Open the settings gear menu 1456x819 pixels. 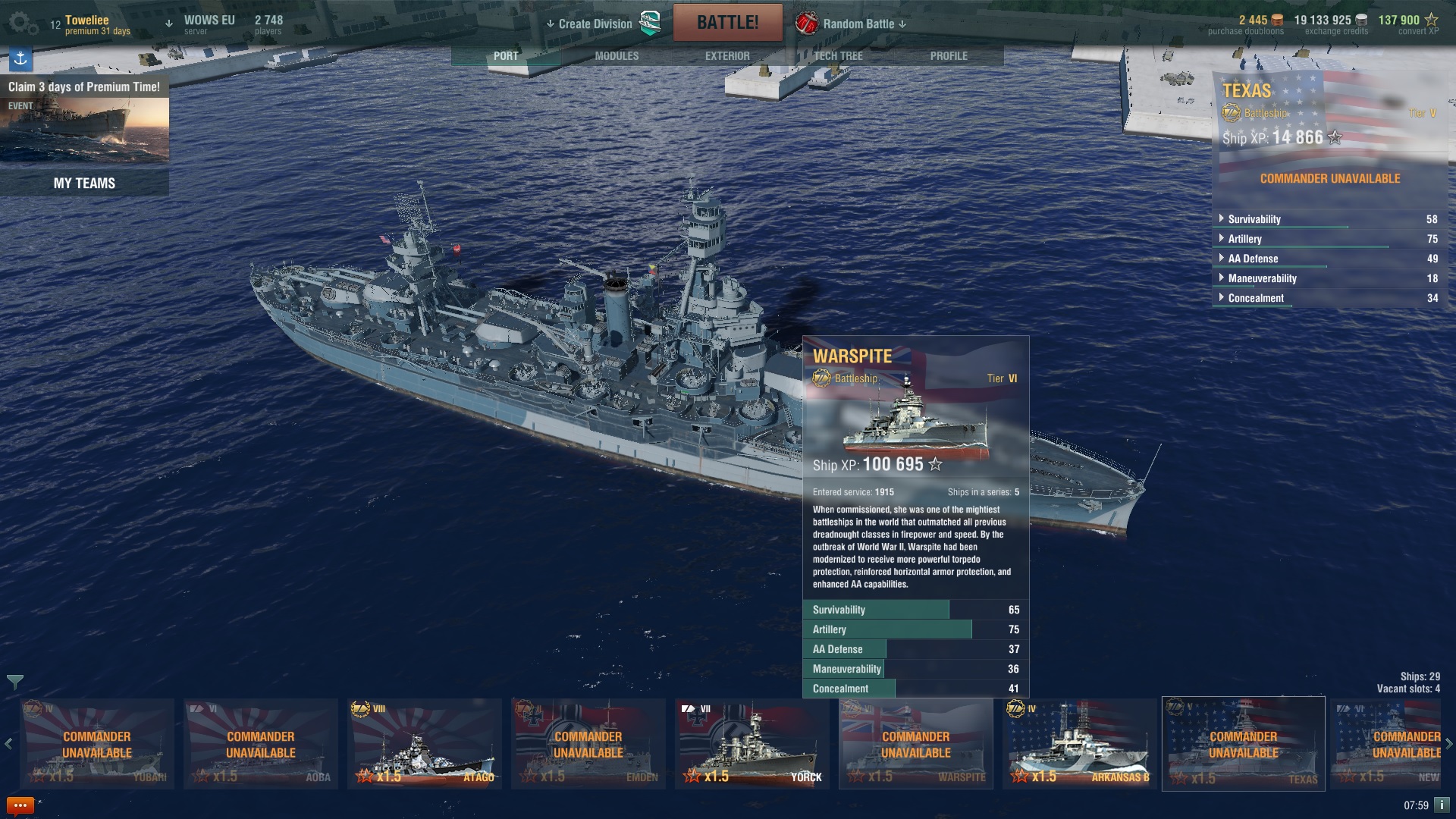[24, 24]
